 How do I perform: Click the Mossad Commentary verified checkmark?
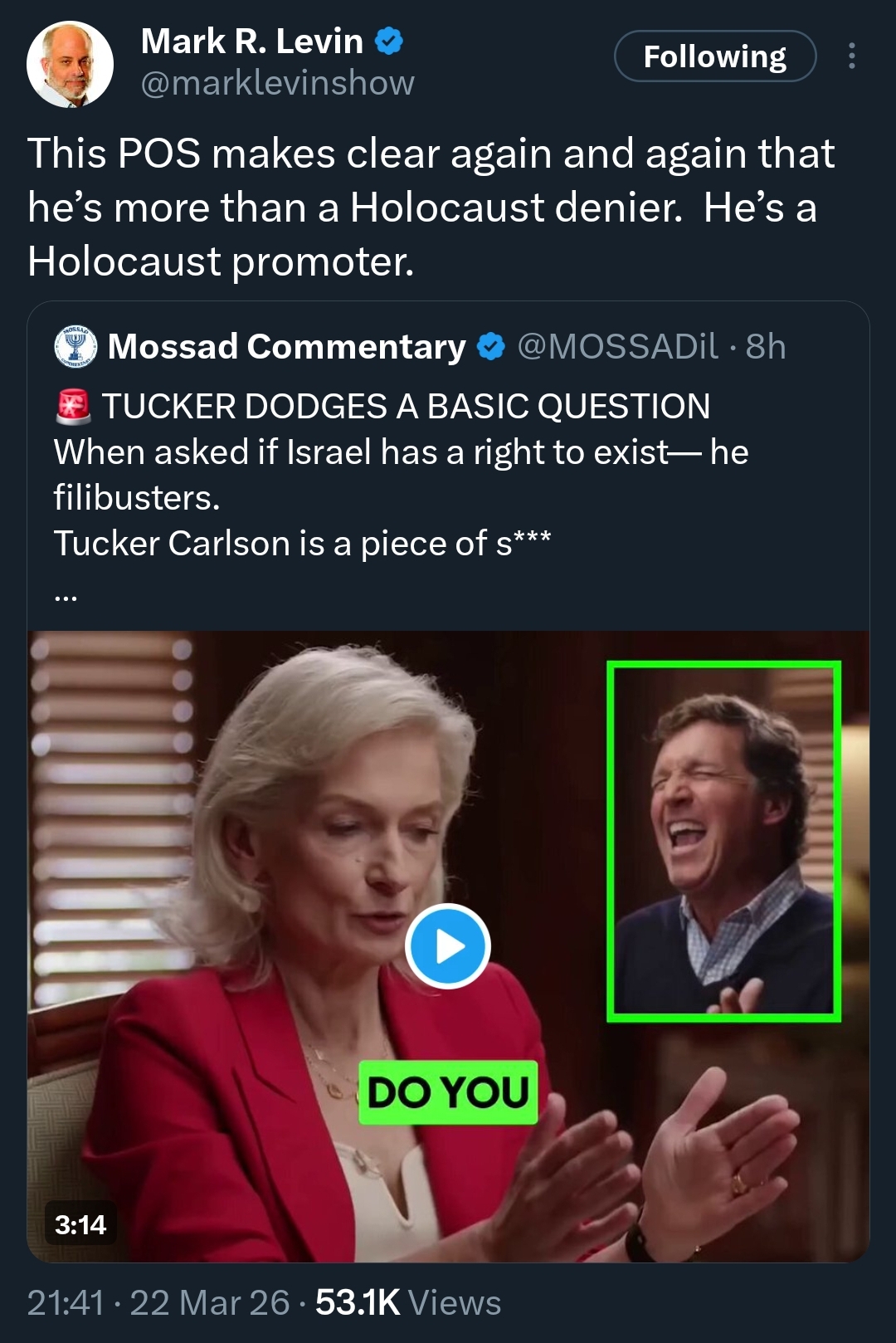[491, 346]
